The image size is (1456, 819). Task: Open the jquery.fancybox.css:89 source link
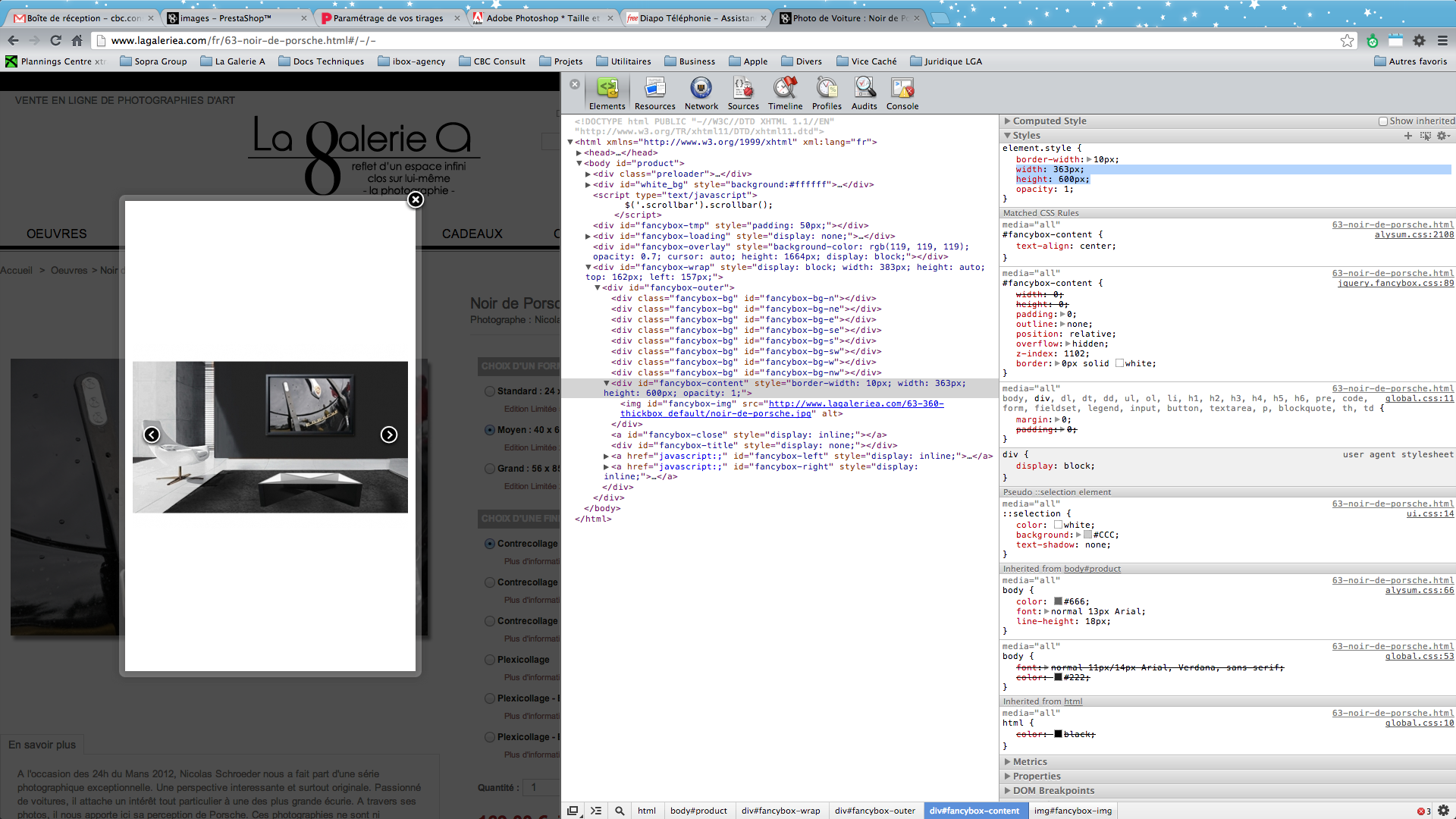click(1395, 284)
